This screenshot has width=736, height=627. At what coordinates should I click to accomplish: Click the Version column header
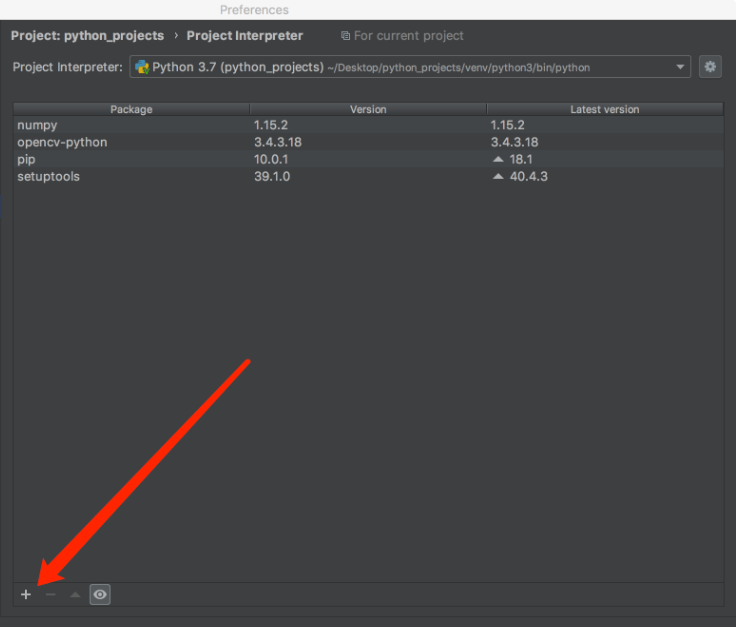(x=368, y=109)
